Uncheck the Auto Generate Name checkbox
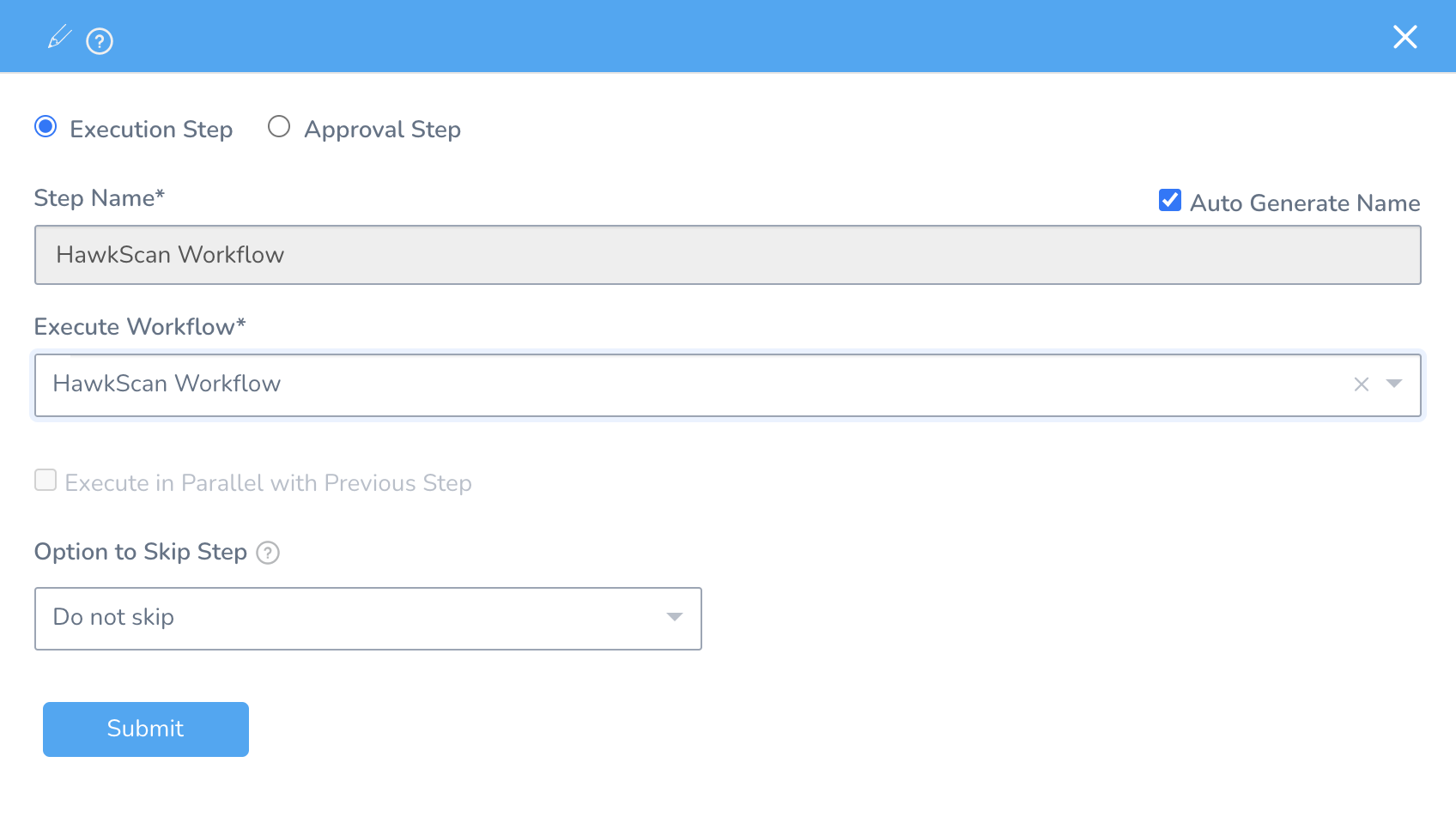The width and height of the screenshot is (1456, 817). point(1169,201)
